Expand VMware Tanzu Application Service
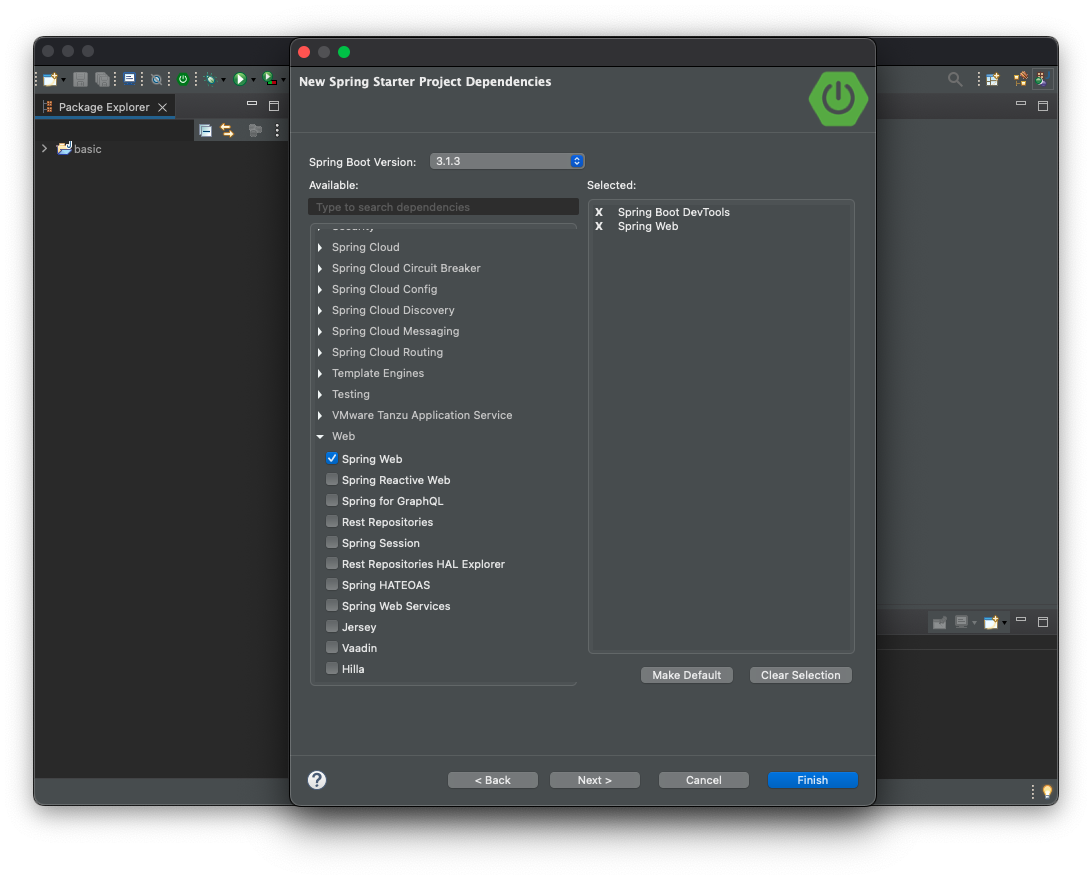1092x880 pixels. tap(320, 415)
